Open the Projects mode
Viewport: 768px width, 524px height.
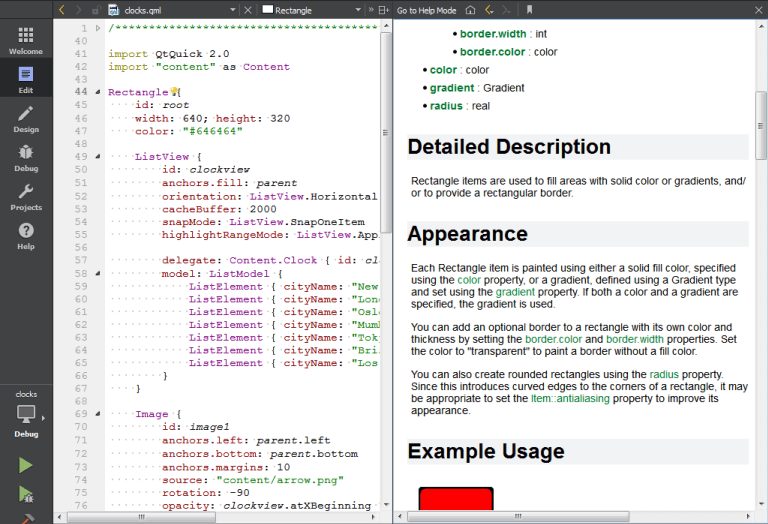[25, 197]
